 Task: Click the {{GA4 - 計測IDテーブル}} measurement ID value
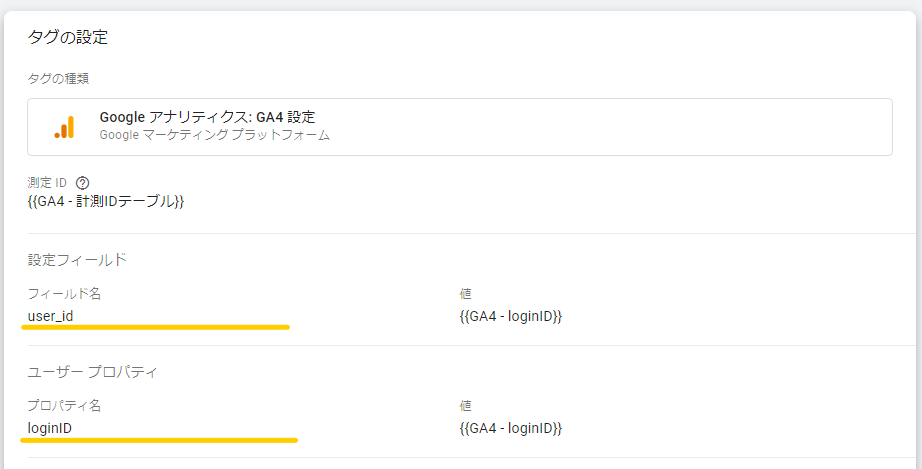pyautogui.click(x=106, y=202)
